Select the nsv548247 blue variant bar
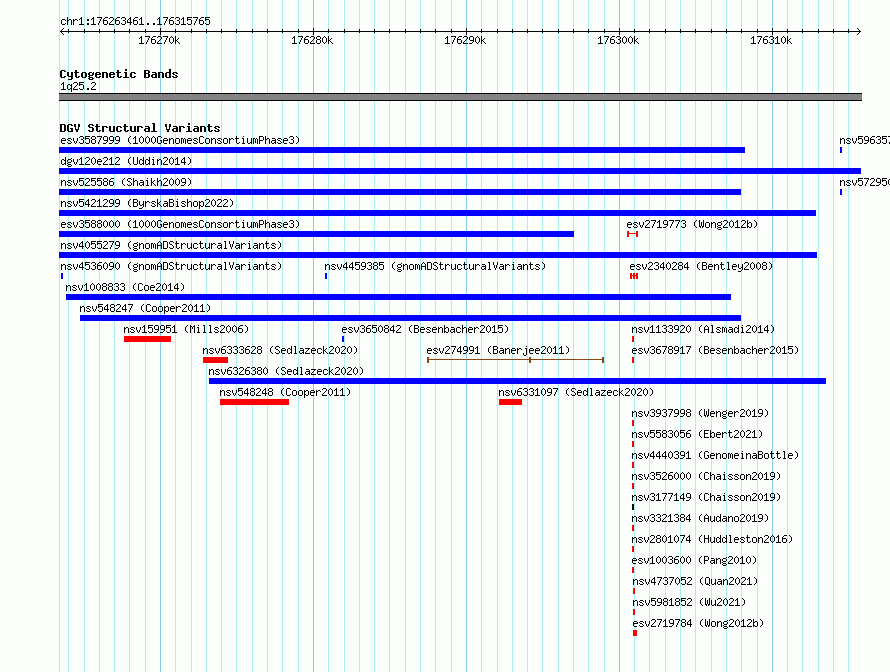This screenshot has height=672, width=890. tap(410, 318)
